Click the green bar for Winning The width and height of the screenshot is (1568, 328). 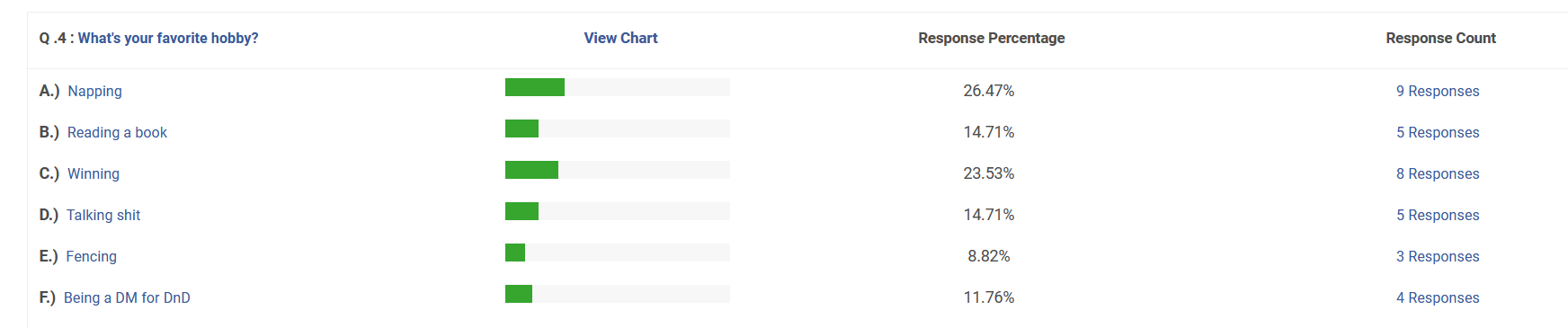pyautogui.click(x=531, y=170)
